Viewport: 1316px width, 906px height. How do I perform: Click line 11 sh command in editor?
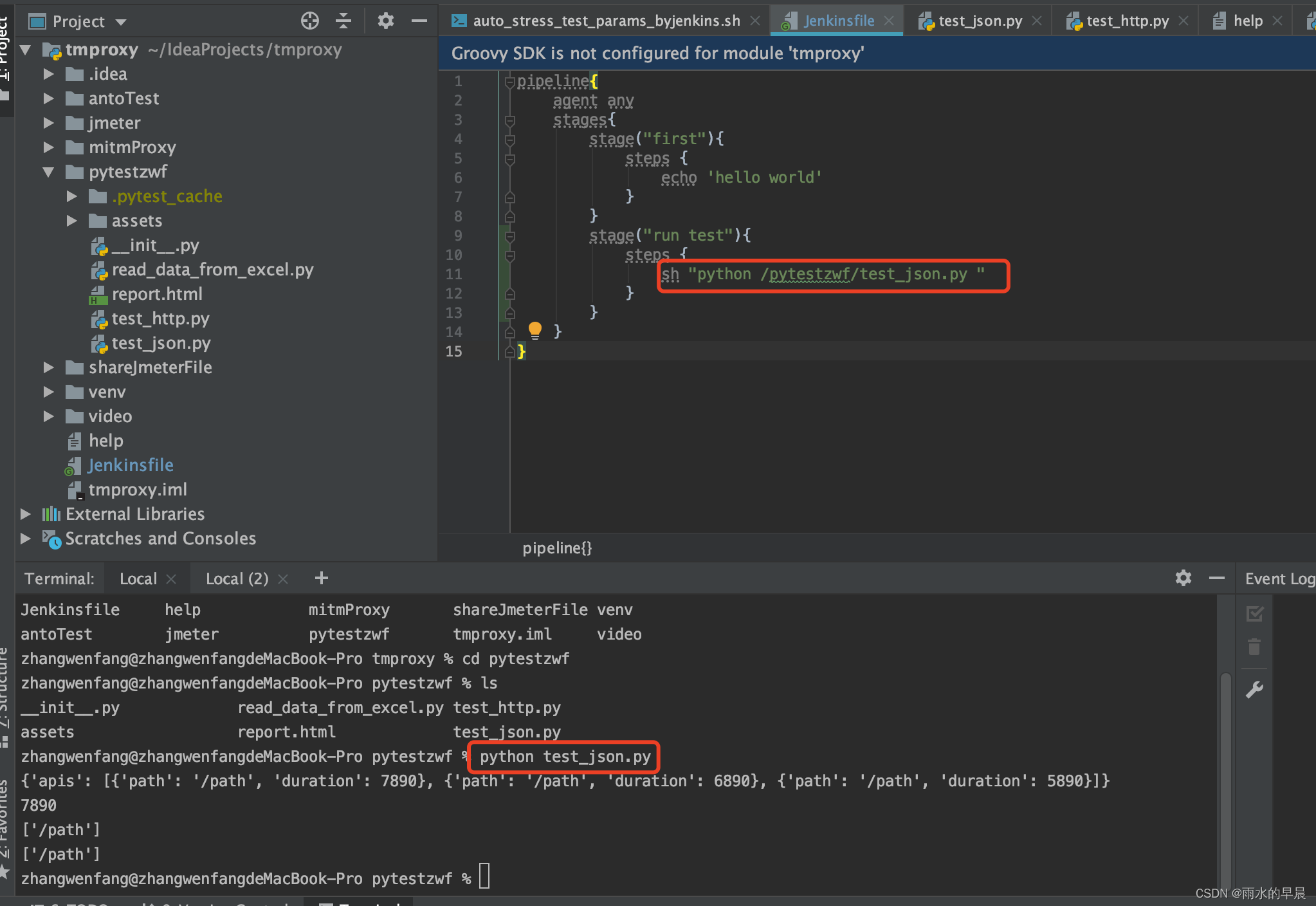(x=823, y=275)
